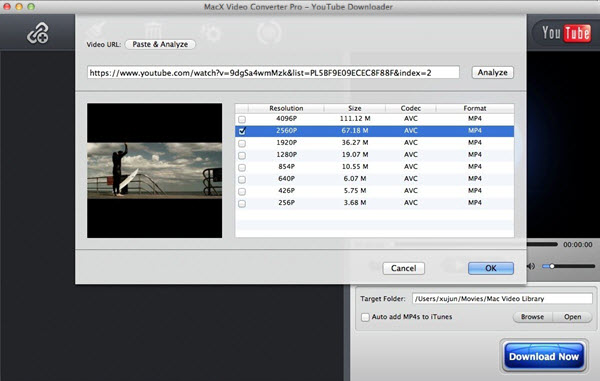Click the 1920P resolution text
600x381 pixels.
287,143
